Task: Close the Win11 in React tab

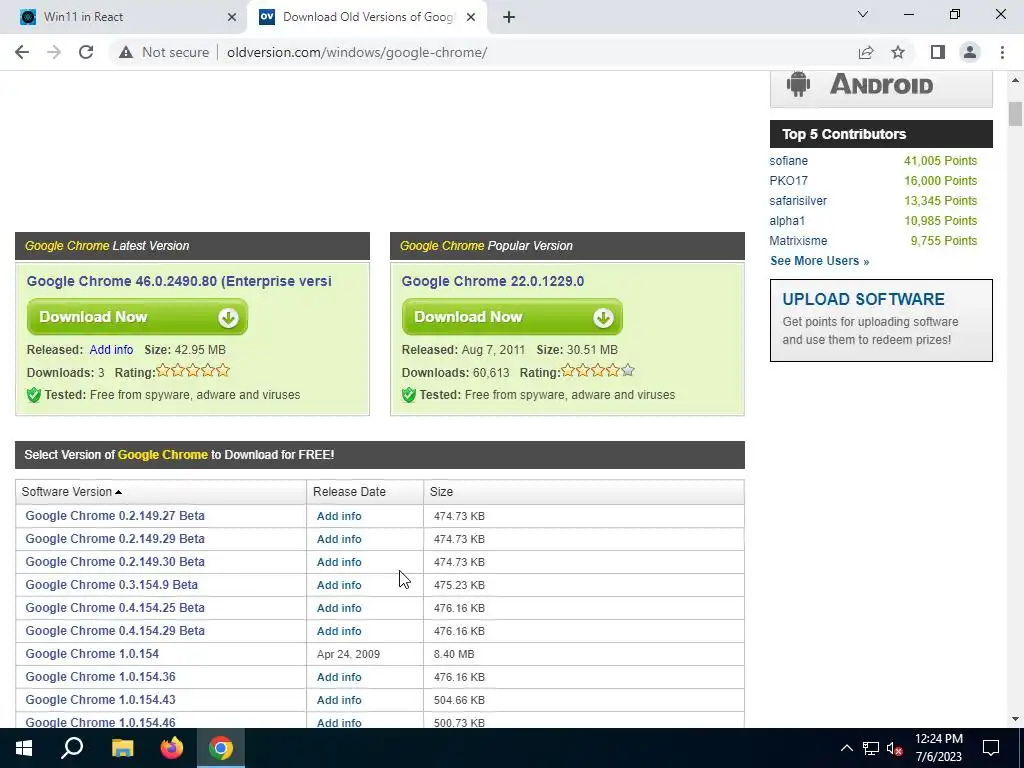Action: [x=232, y=17]
